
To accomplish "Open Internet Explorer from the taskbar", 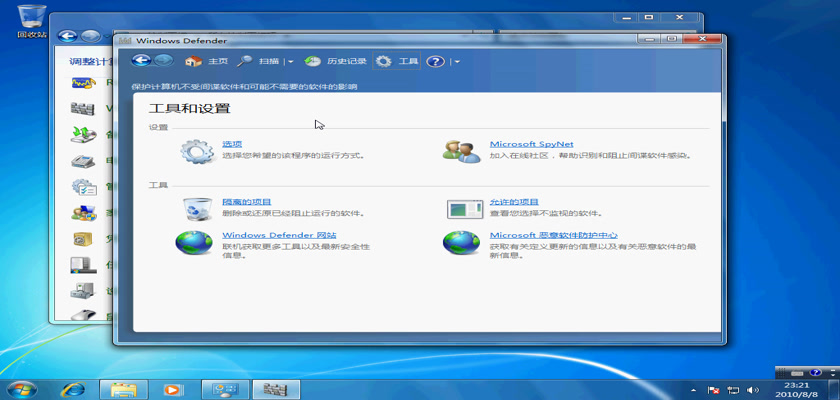I will [x=73, y=388].
